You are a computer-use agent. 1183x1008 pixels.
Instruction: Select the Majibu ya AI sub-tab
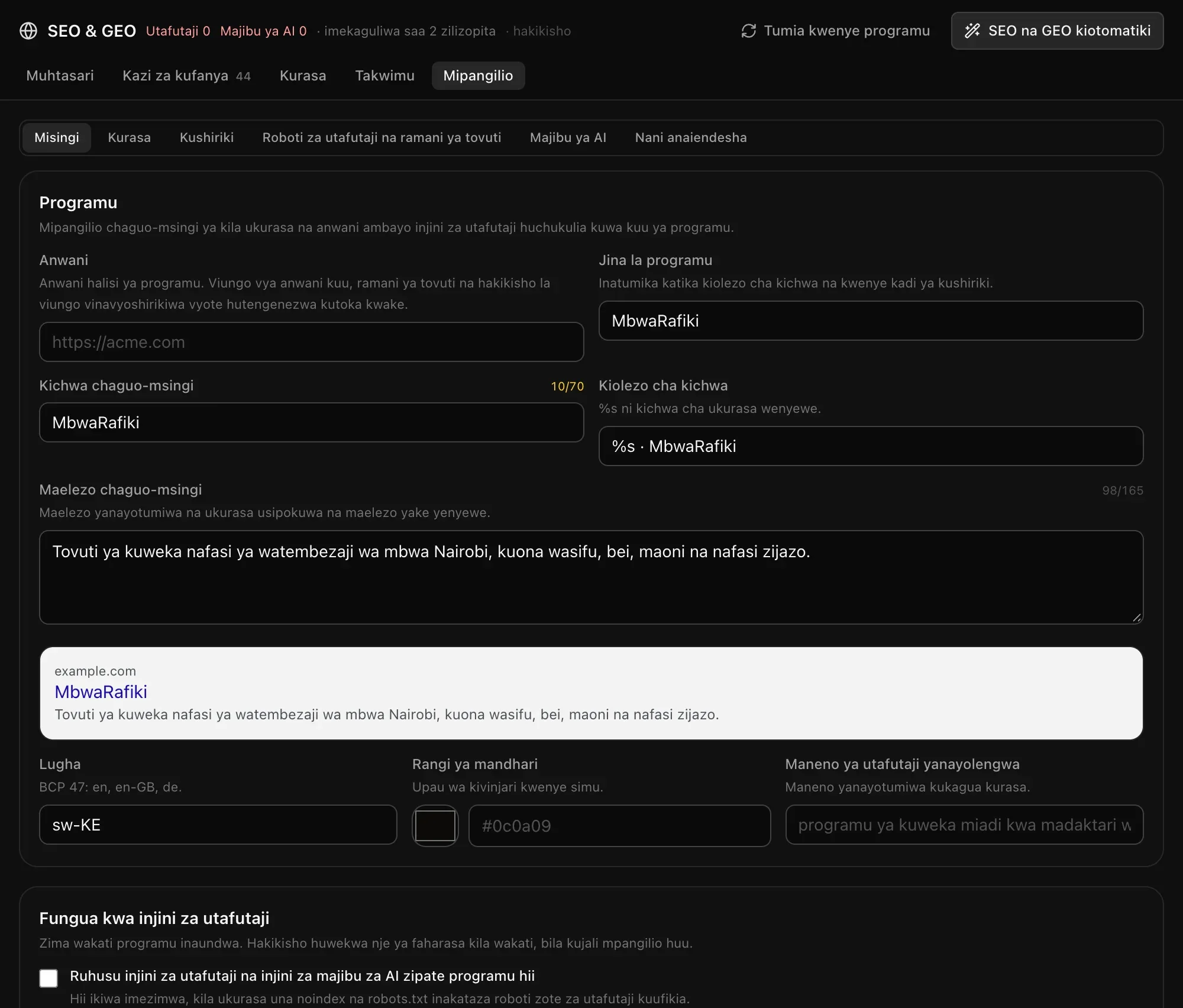pyautogui.click(x=568, y=138)
